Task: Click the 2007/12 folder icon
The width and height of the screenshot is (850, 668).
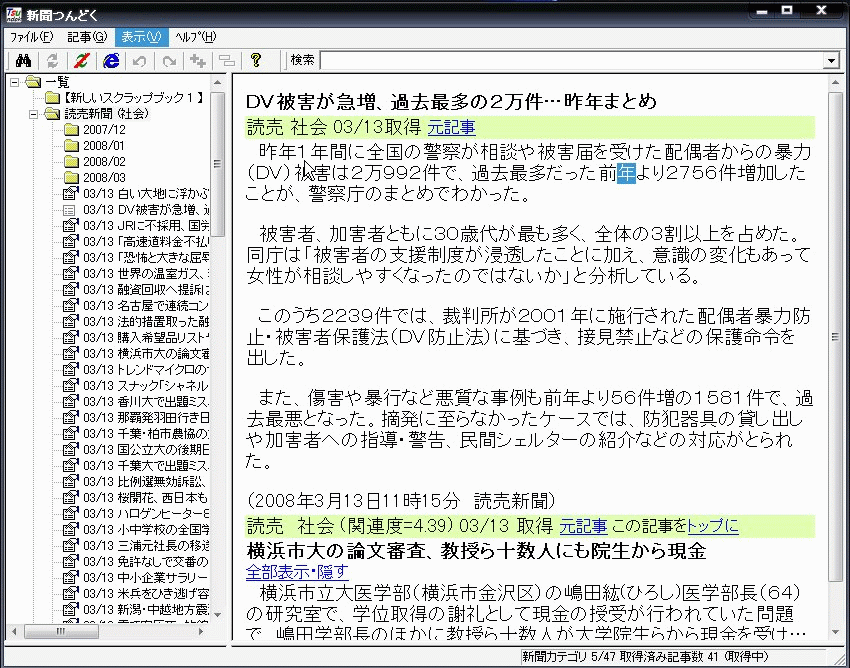Action: tap(71, 130)
